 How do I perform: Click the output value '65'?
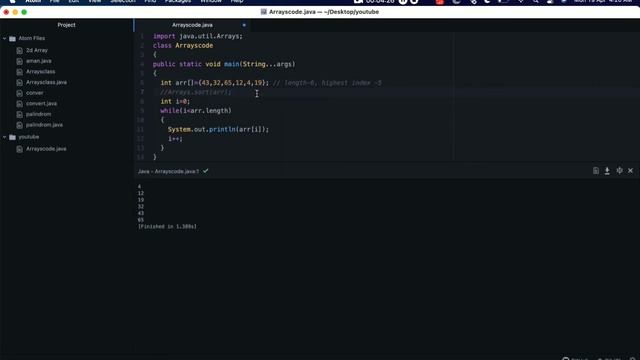[x=141, y=220]
